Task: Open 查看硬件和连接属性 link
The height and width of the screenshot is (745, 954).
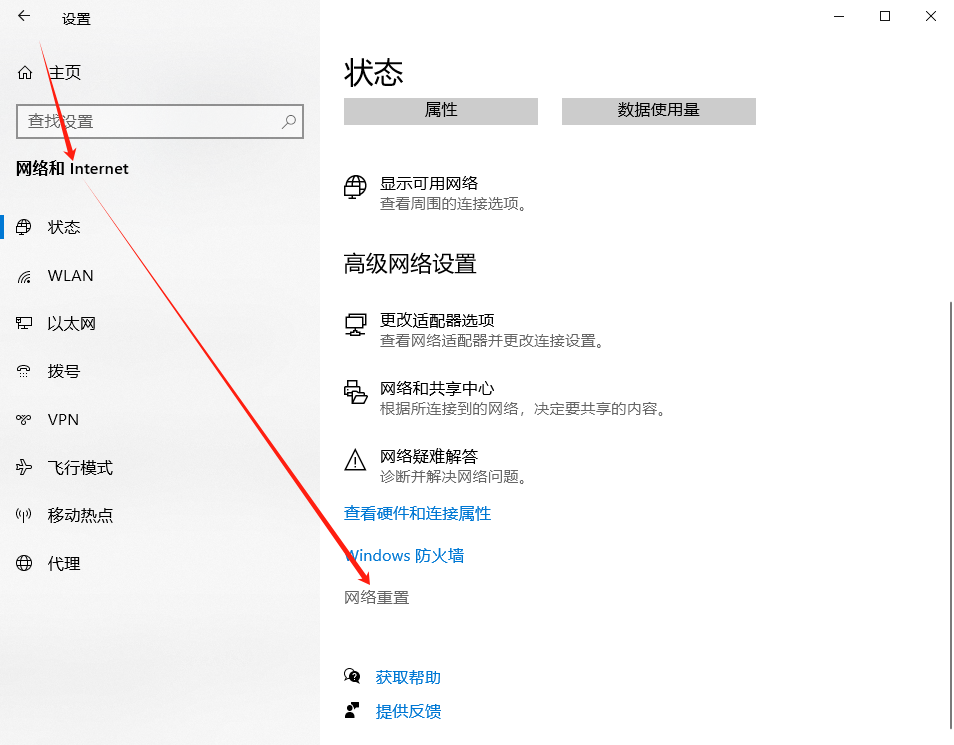Action: point(417,514)
